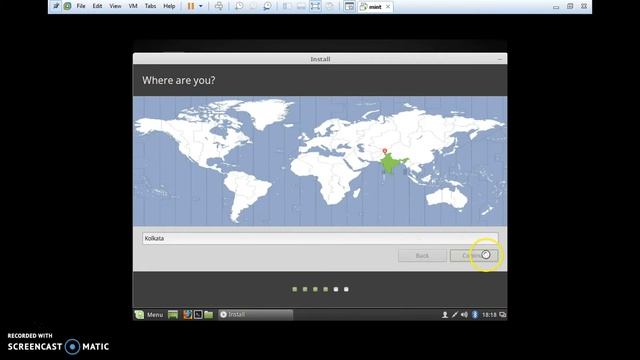Open the volume speaker tray icon
Screen dimensions: 640x360
pos(464,315)
